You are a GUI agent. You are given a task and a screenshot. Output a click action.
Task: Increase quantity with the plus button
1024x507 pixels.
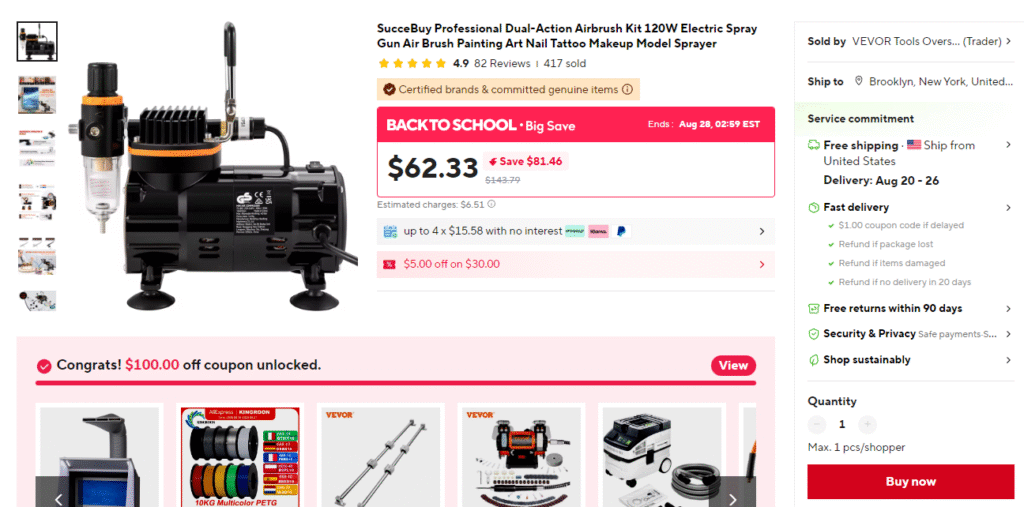(x=867, y=425)
